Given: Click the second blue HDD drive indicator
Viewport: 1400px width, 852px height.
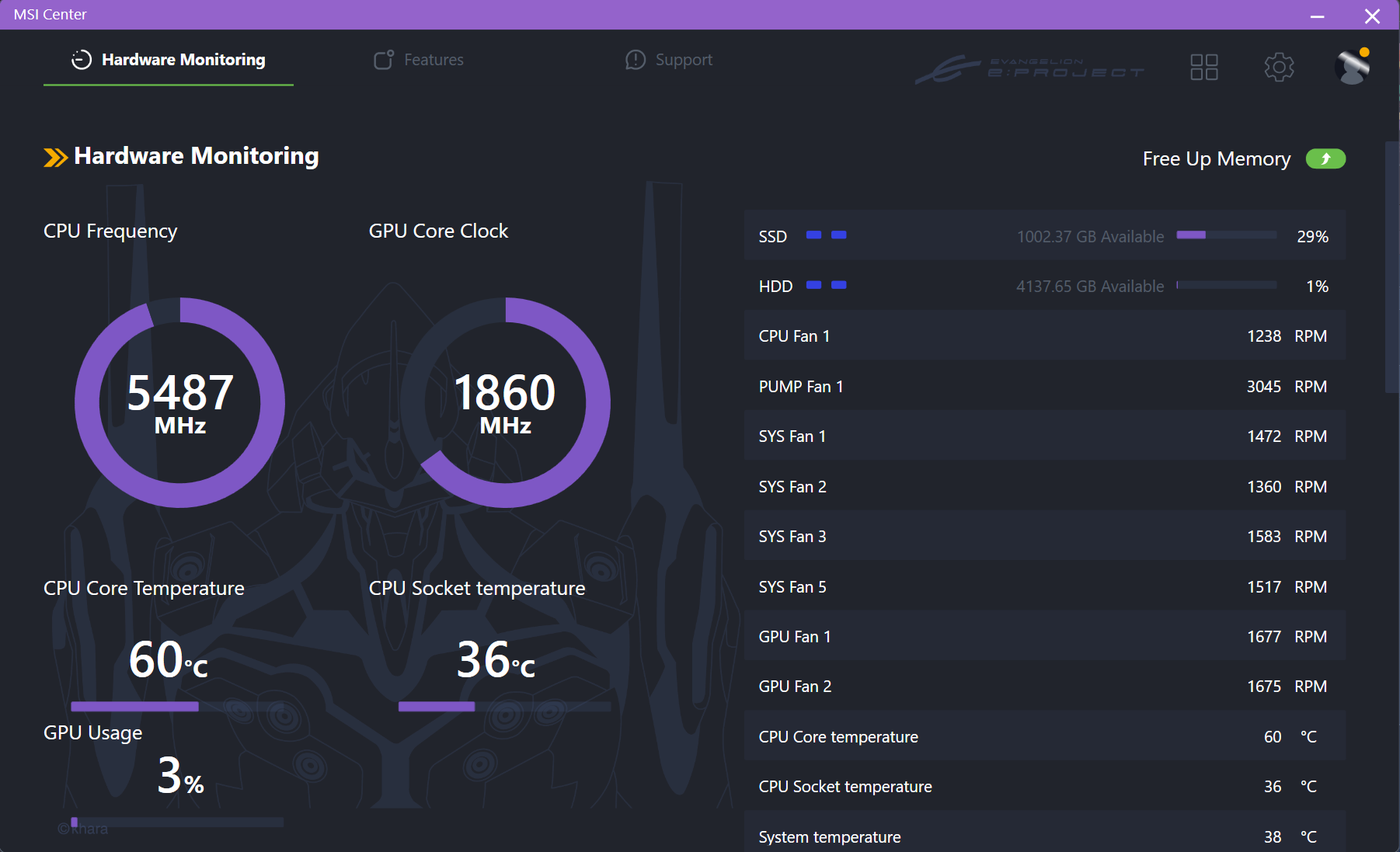Looking at the screenshot, I should [x=839, y=285].
